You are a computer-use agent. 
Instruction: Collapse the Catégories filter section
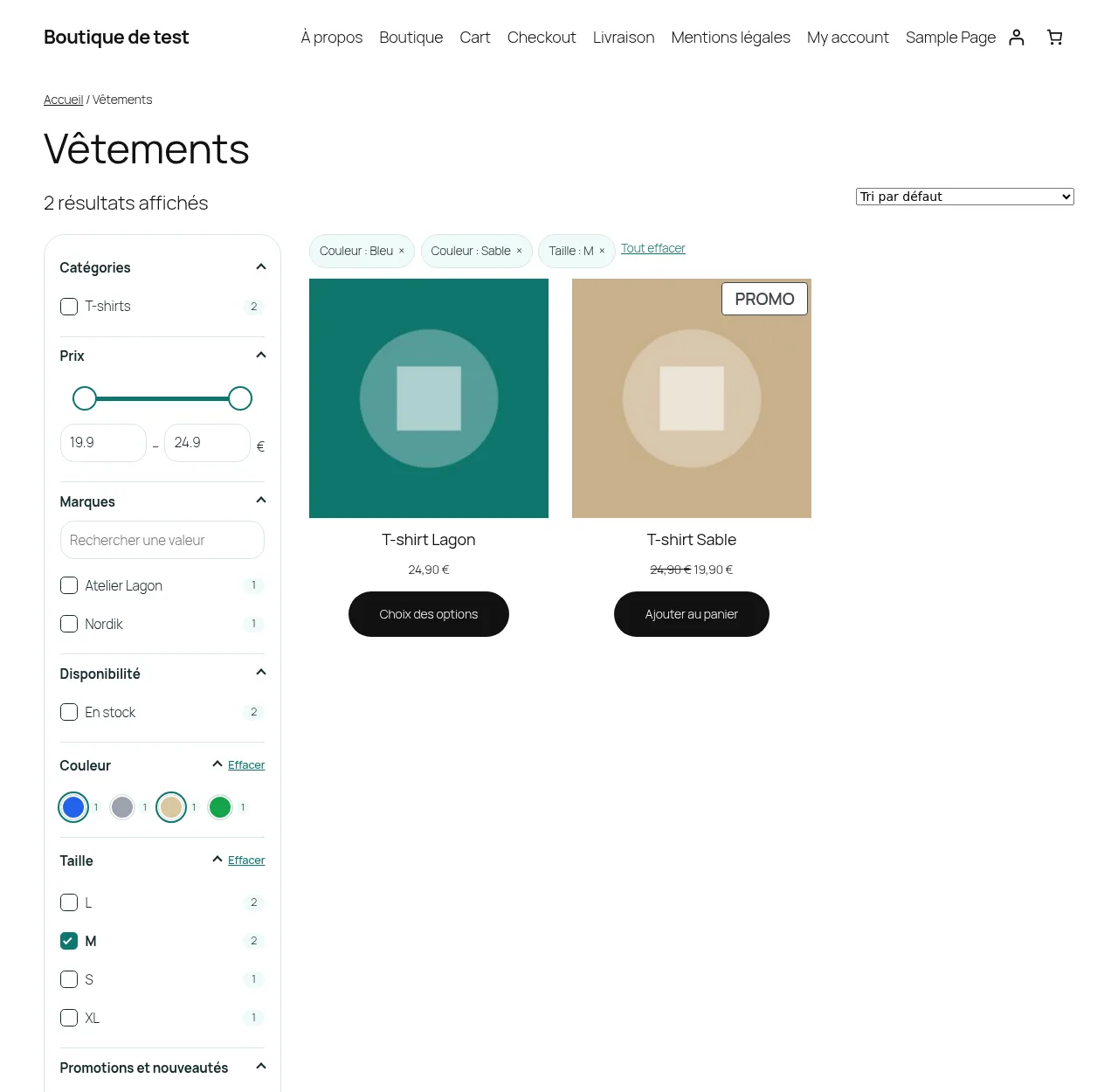click(260, 267)
